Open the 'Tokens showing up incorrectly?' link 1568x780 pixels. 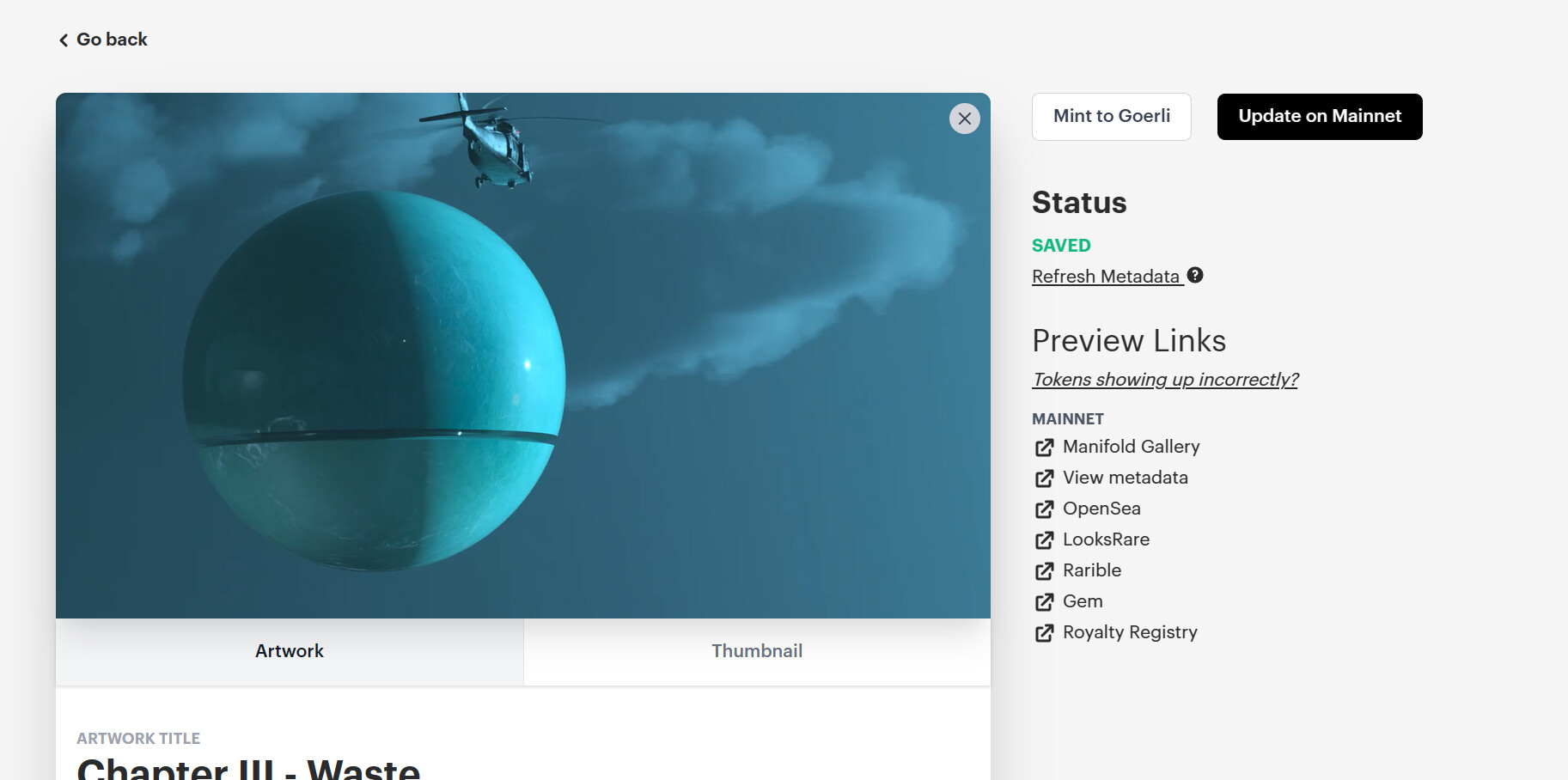[x=1164, y=380]
